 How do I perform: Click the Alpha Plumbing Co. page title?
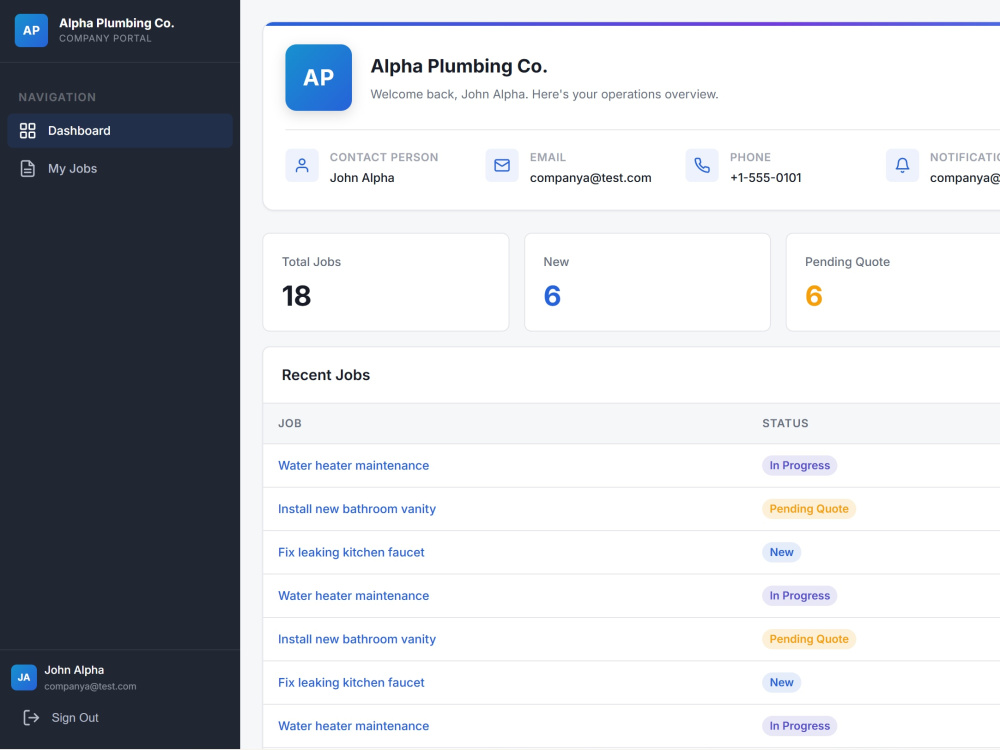click(459, 66)
